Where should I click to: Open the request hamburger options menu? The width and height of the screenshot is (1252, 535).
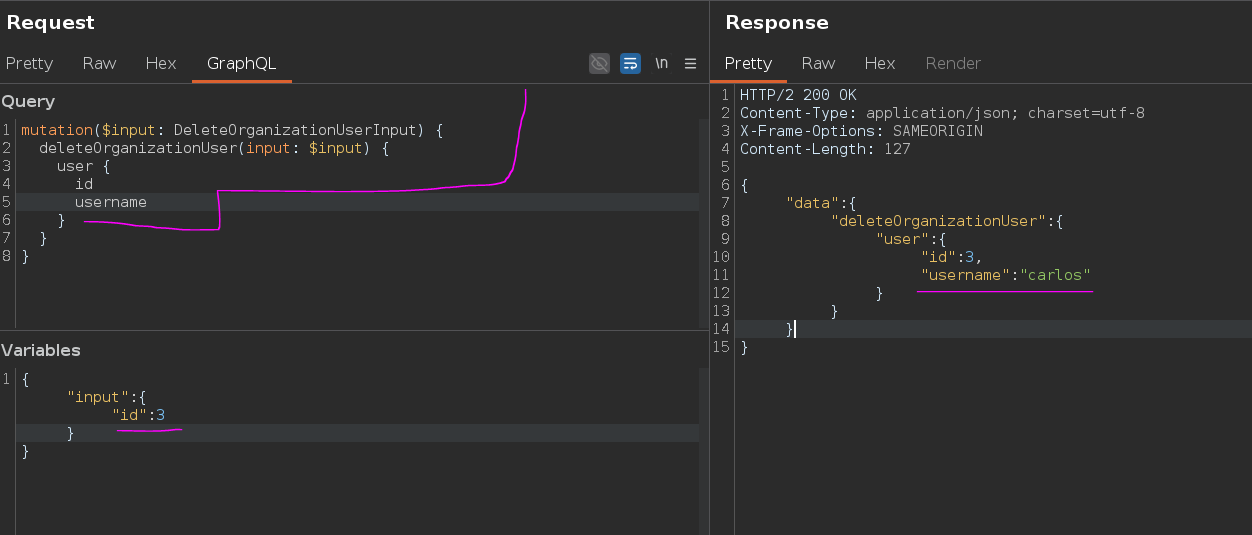tap(690, 63)
